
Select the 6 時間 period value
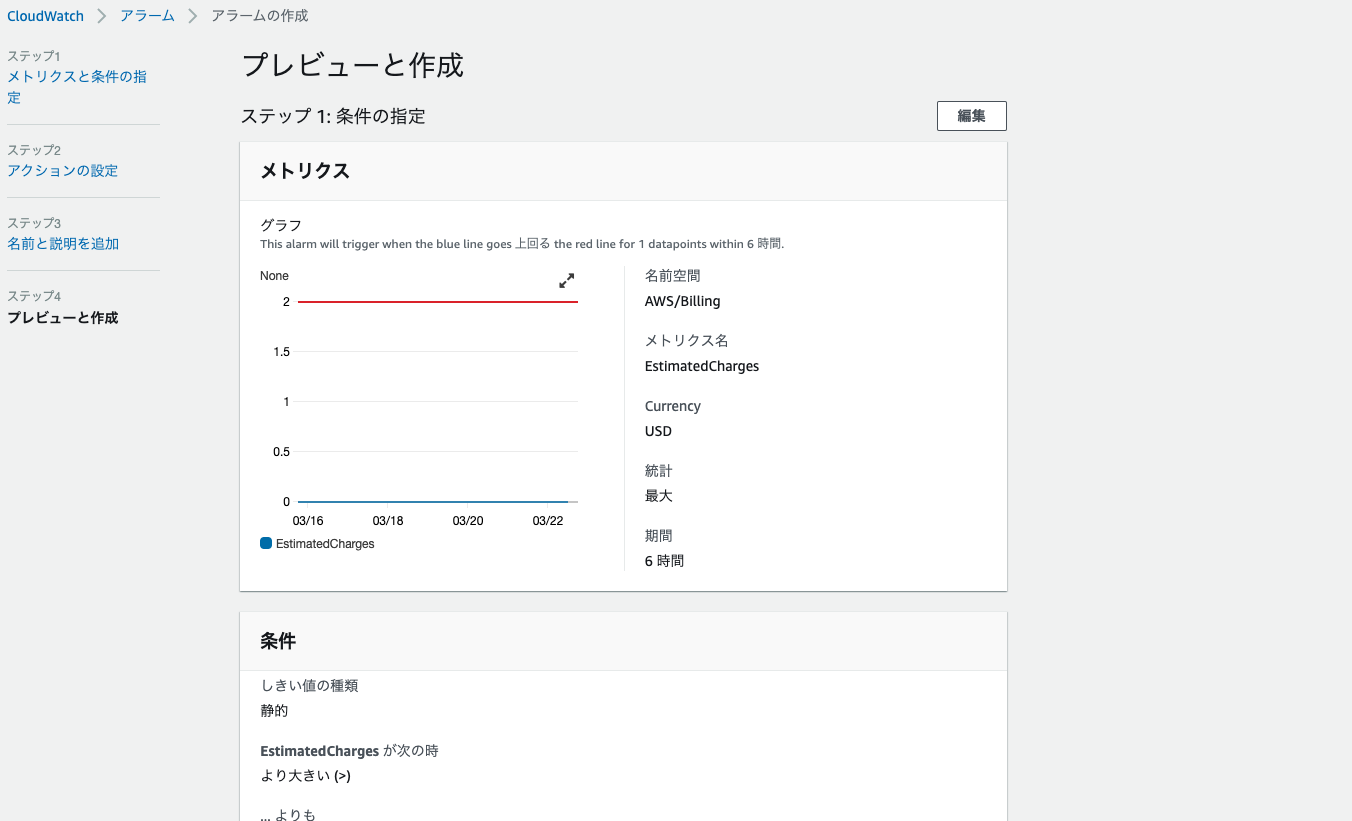tap(664, 561)
